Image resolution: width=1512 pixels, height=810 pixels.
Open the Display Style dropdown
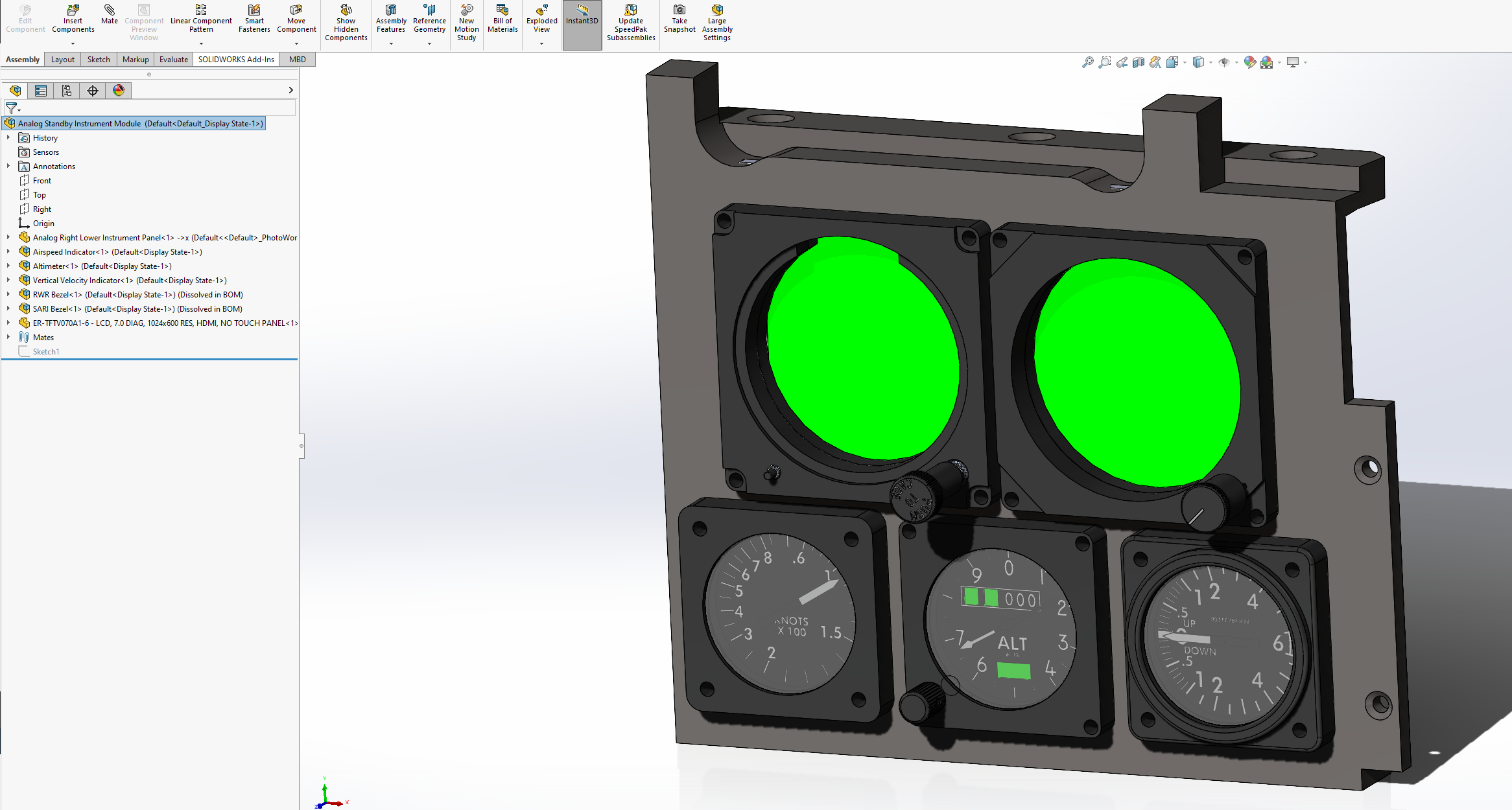coord(1210,62)
